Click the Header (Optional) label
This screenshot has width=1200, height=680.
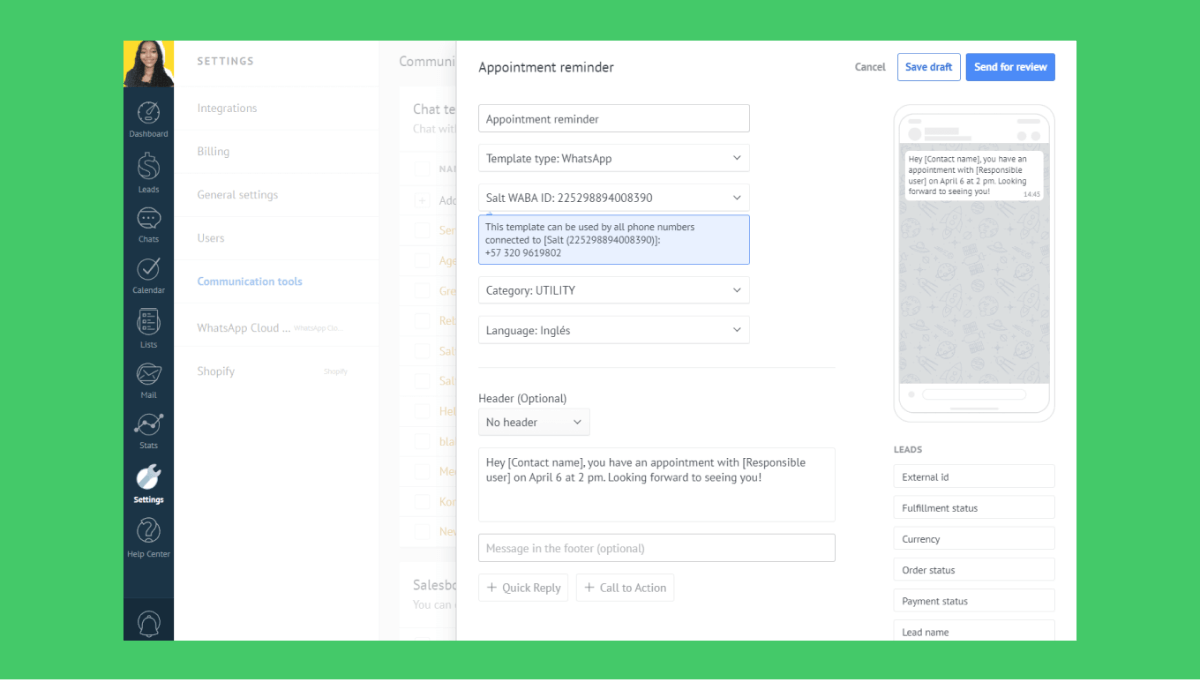(x=522, y=398)
